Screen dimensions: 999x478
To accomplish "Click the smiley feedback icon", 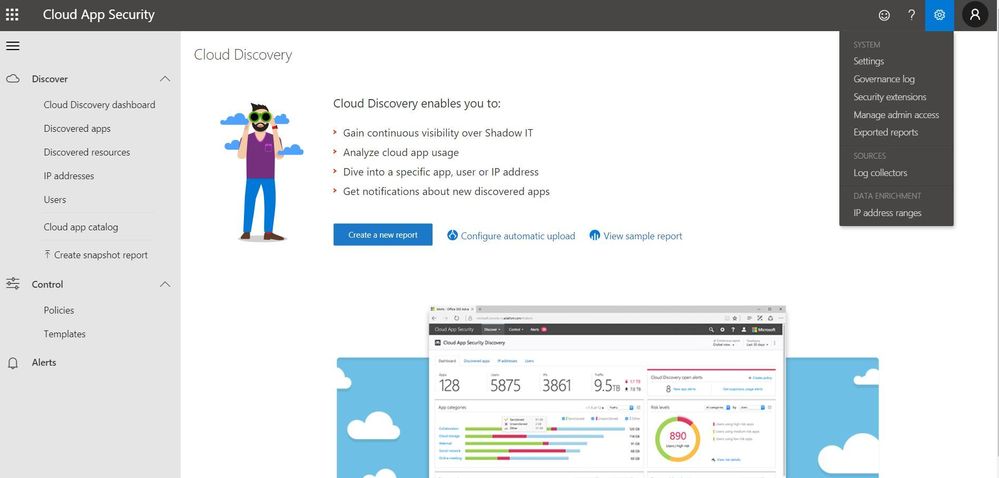I will tap(884, 15).
